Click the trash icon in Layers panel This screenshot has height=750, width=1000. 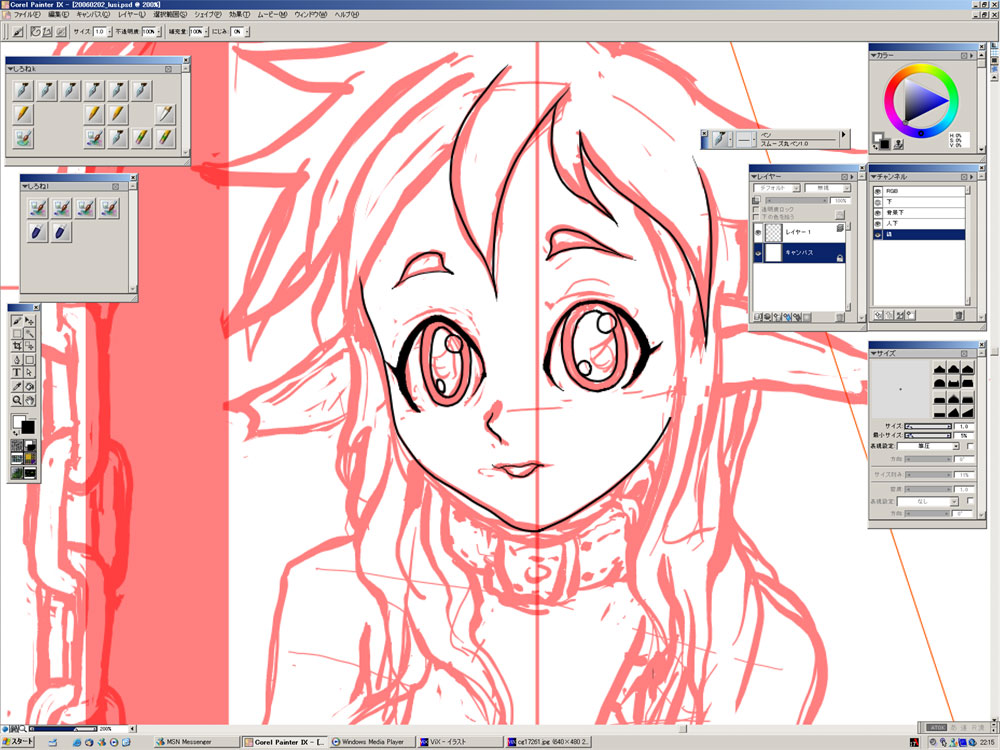[x=840, y=318]
